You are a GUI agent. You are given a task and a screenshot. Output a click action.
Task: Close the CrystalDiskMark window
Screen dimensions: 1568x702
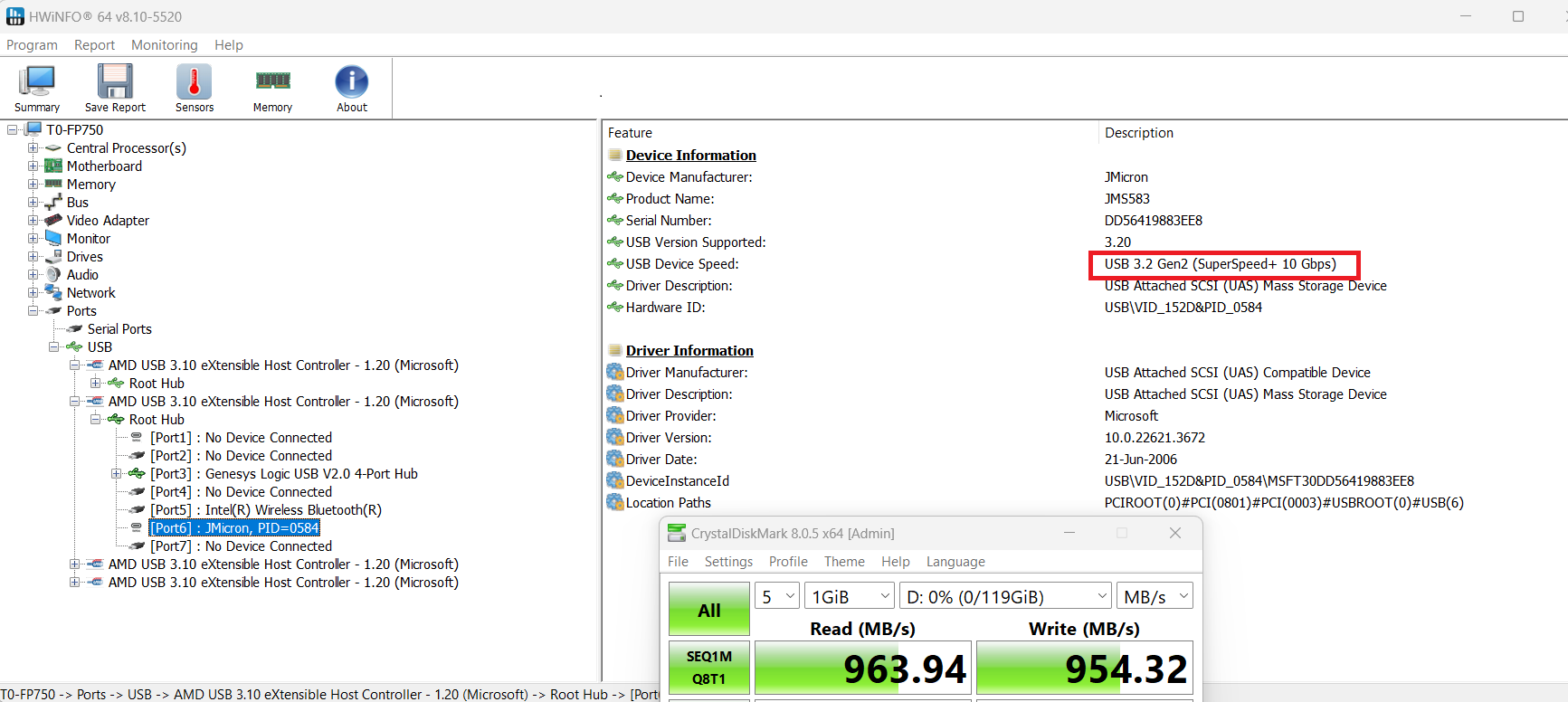pos(1175,533)
